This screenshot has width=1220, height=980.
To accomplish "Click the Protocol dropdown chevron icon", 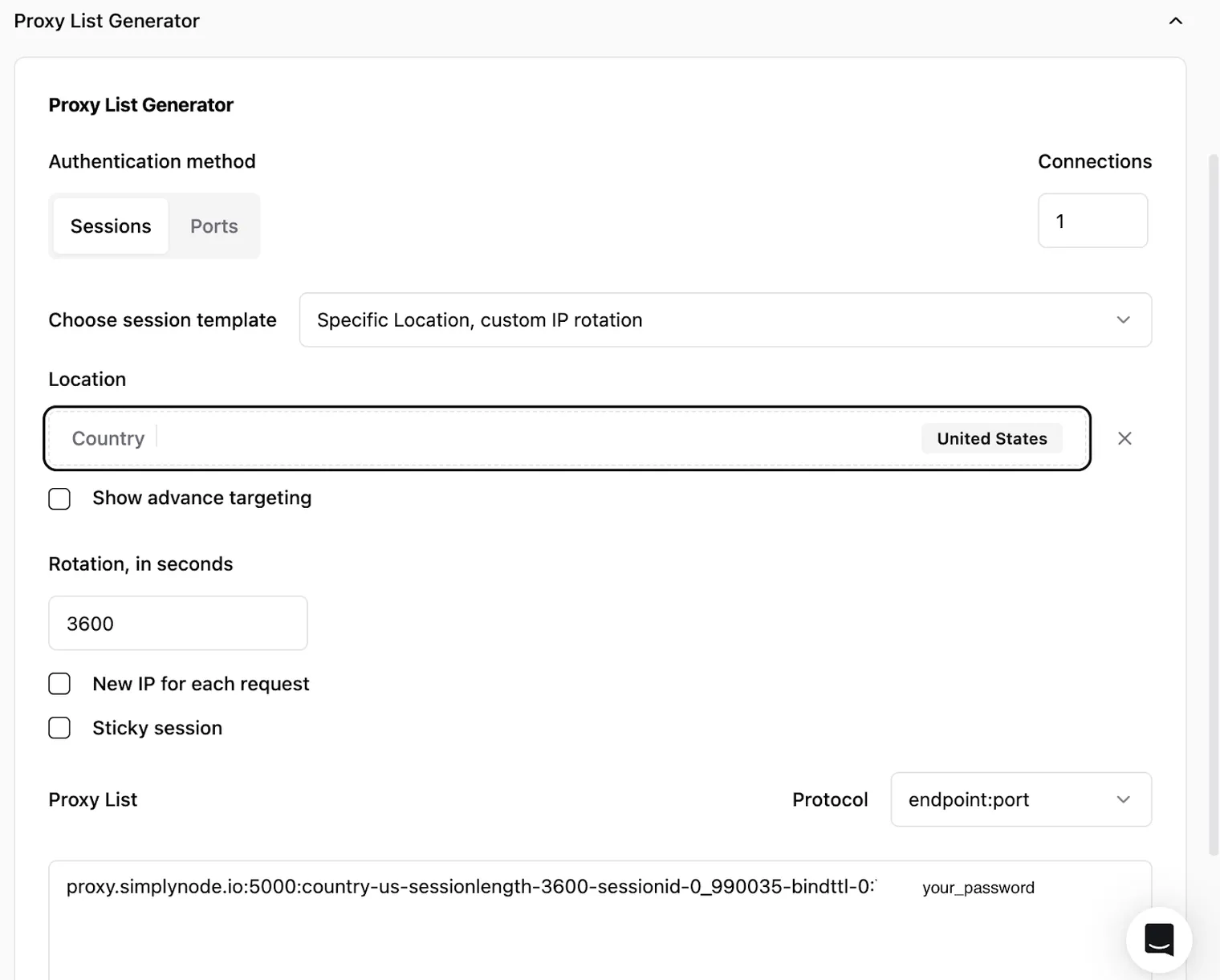I will pos(1123,799).
